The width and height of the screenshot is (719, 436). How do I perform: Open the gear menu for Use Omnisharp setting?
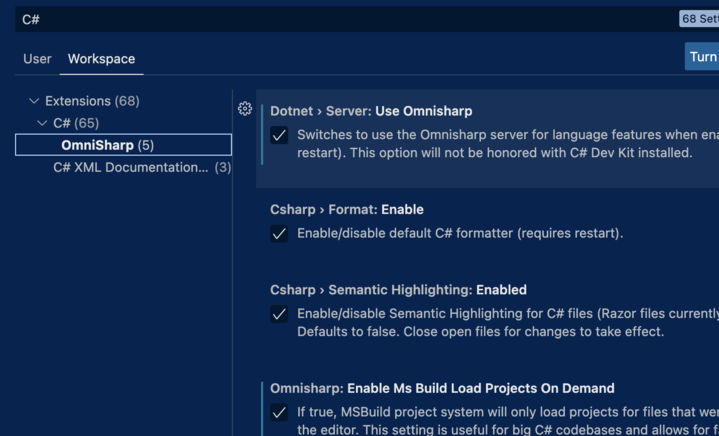click(245, 109)
